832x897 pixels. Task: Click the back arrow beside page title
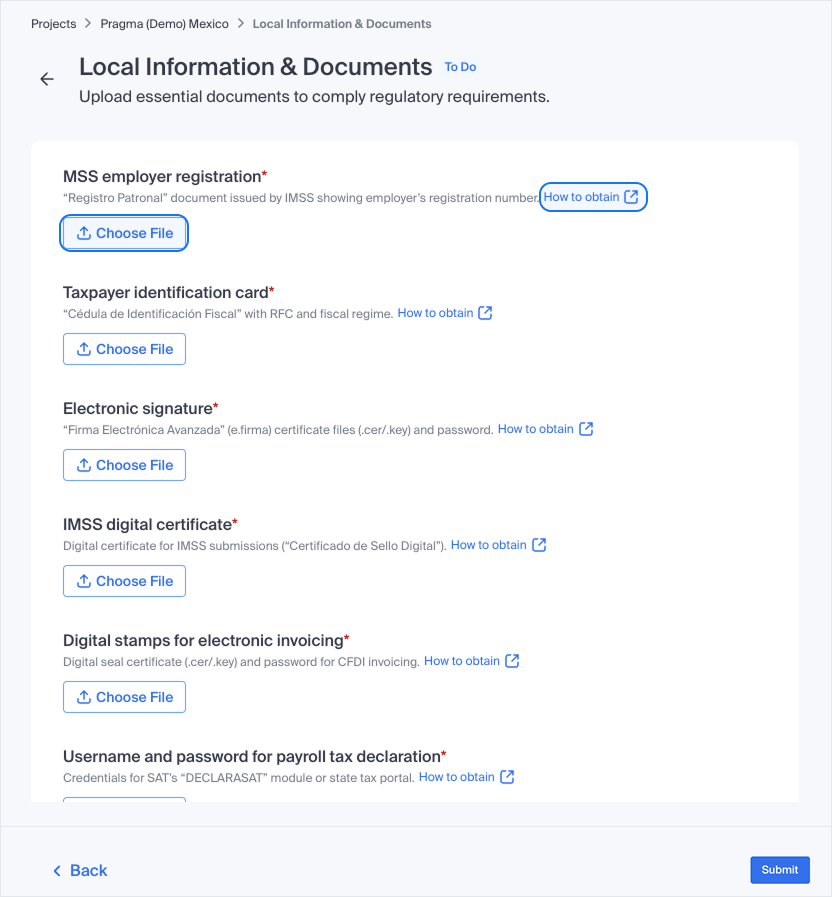point(47,79)
